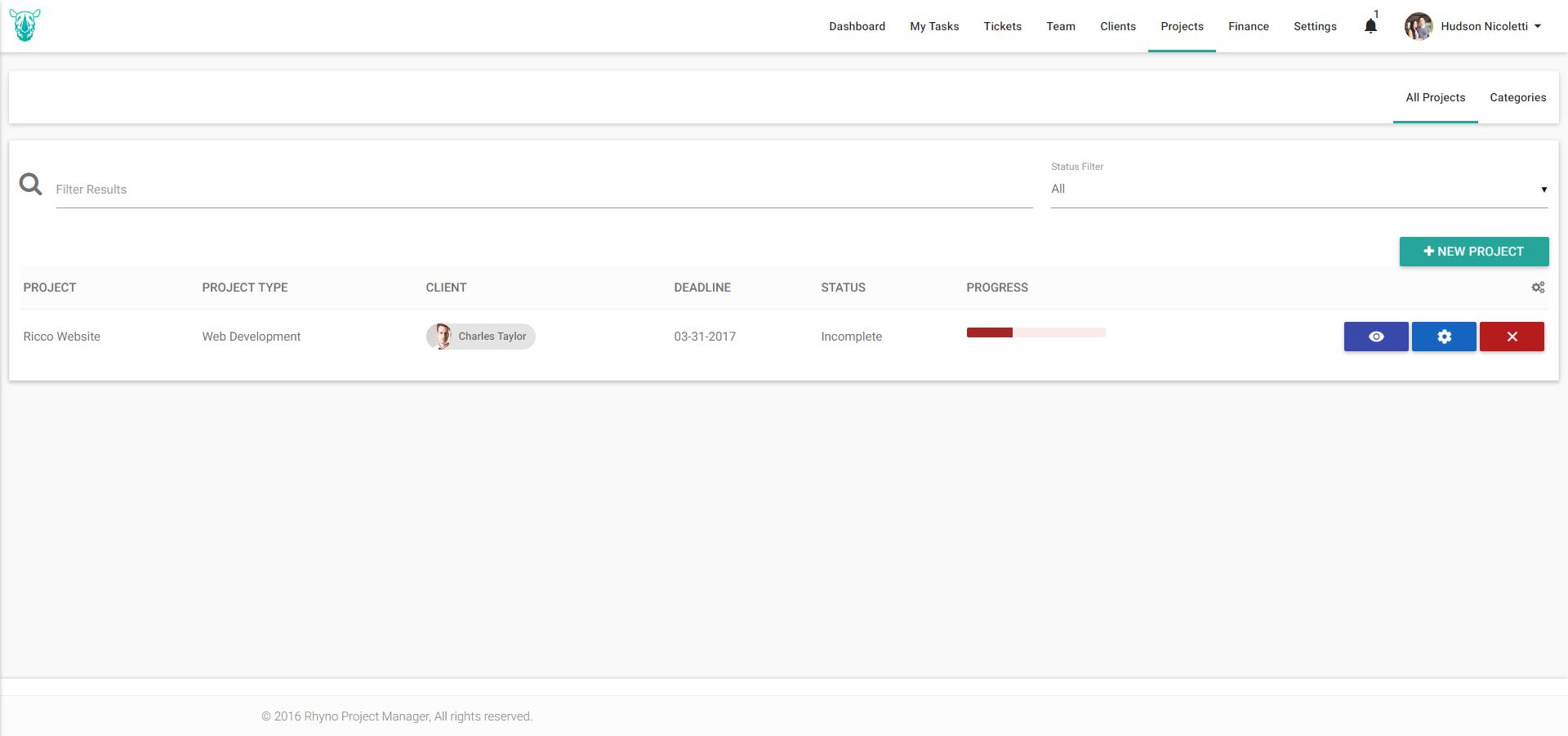1568x736 pixels.
Task: Click the Charles Taylor client chip
Action: coord(481,337)
